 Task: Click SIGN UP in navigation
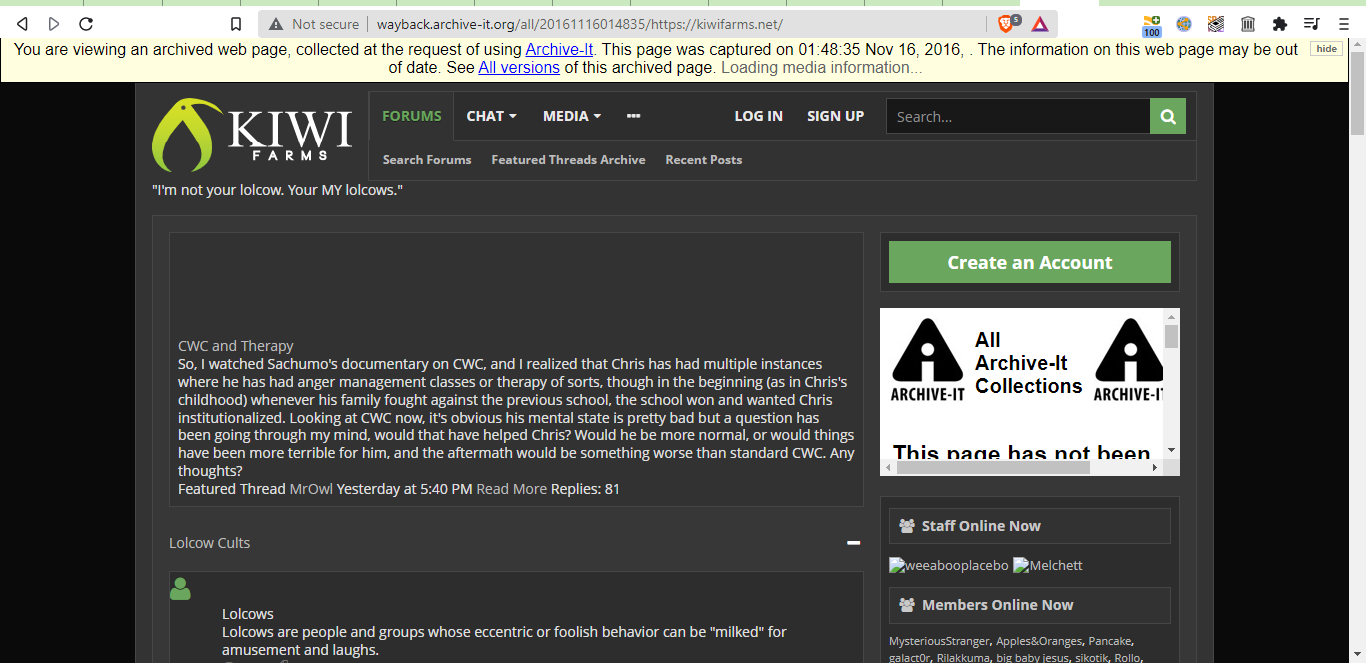pos(836,116)
